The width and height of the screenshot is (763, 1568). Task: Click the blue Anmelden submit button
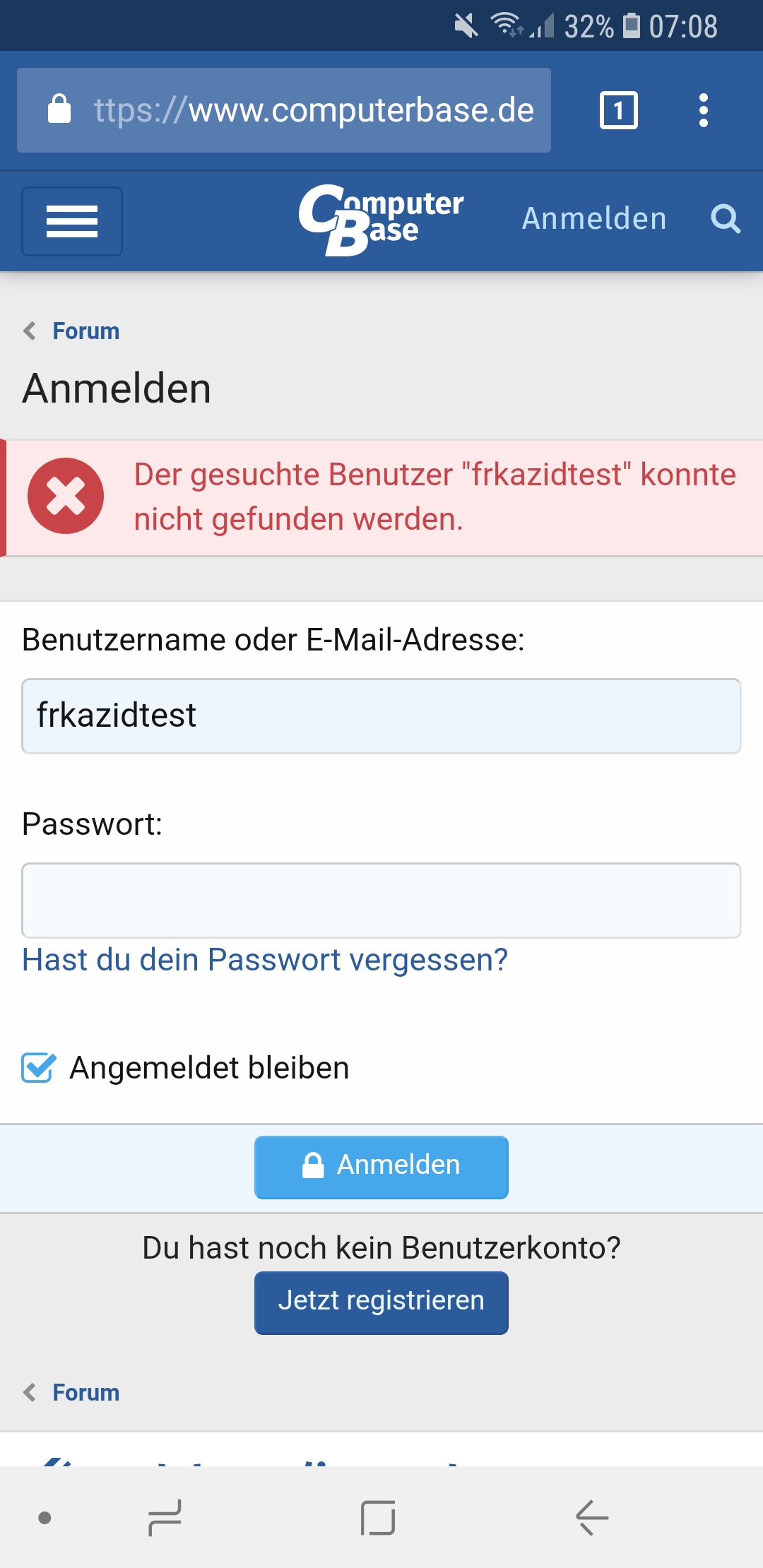click(x=381, y=1167)
